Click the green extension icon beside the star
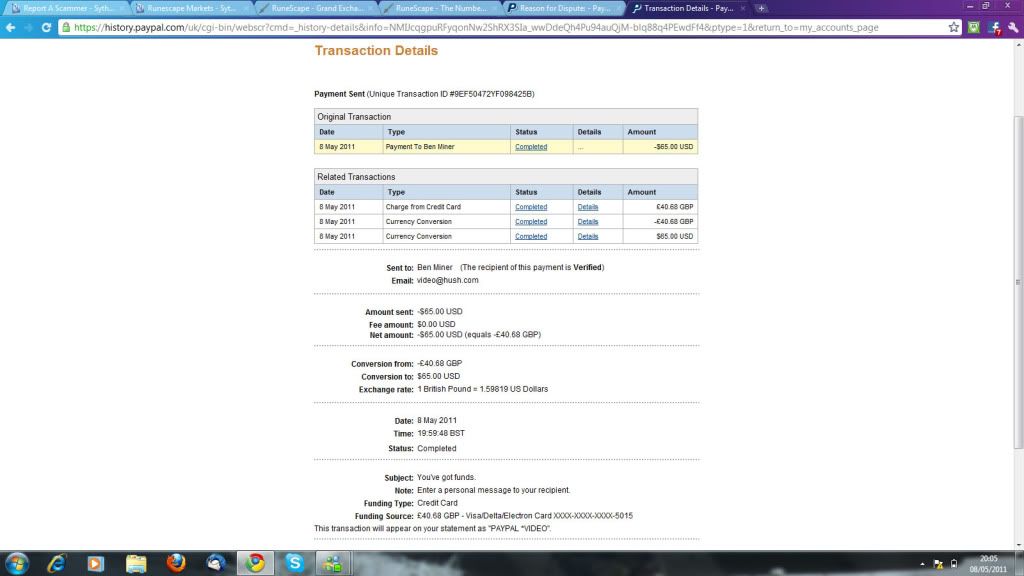This screenshot has width=1024, height=576. point(974,27)
